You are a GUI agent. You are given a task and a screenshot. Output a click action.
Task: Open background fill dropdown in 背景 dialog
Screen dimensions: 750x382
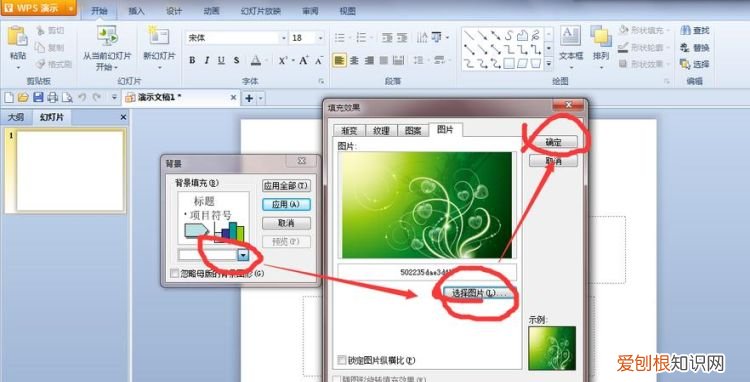243,255
